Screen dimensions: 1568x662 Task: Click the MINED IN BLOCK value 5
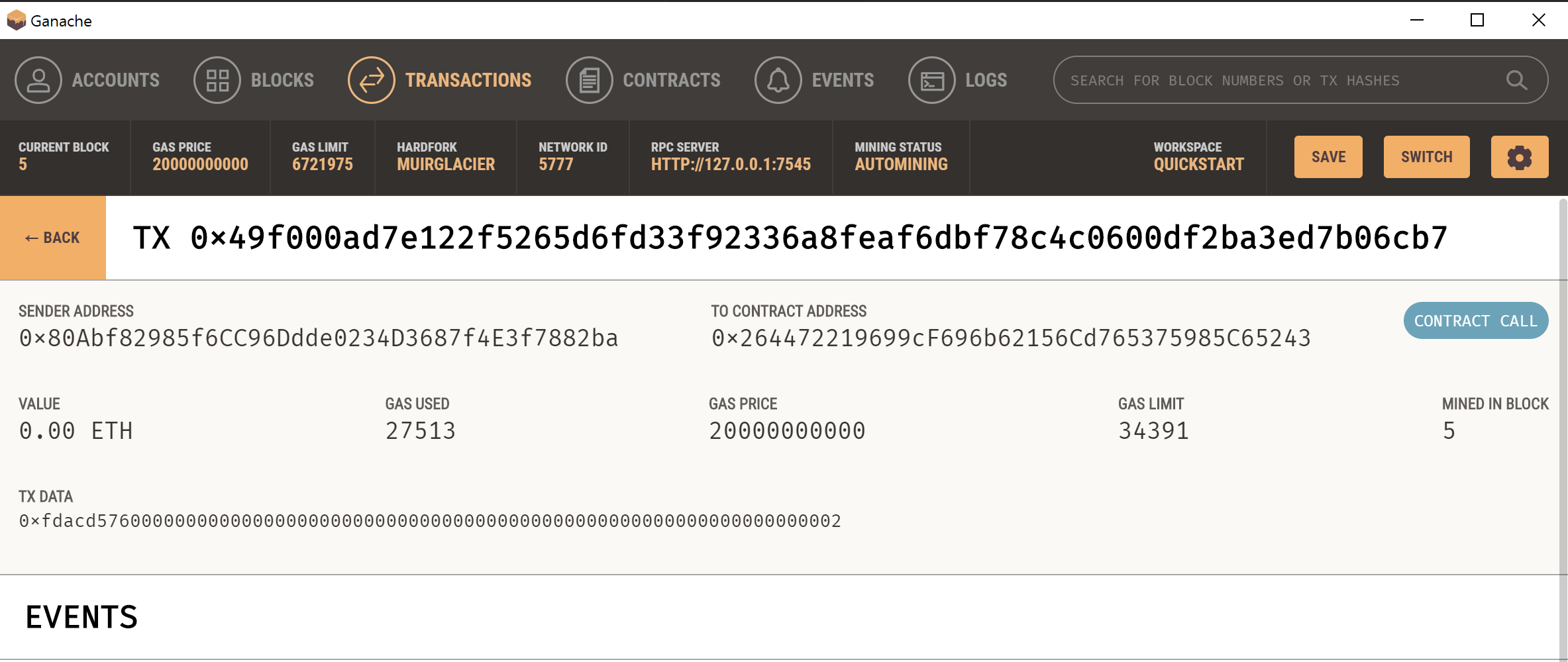(x=1449, y=431)
